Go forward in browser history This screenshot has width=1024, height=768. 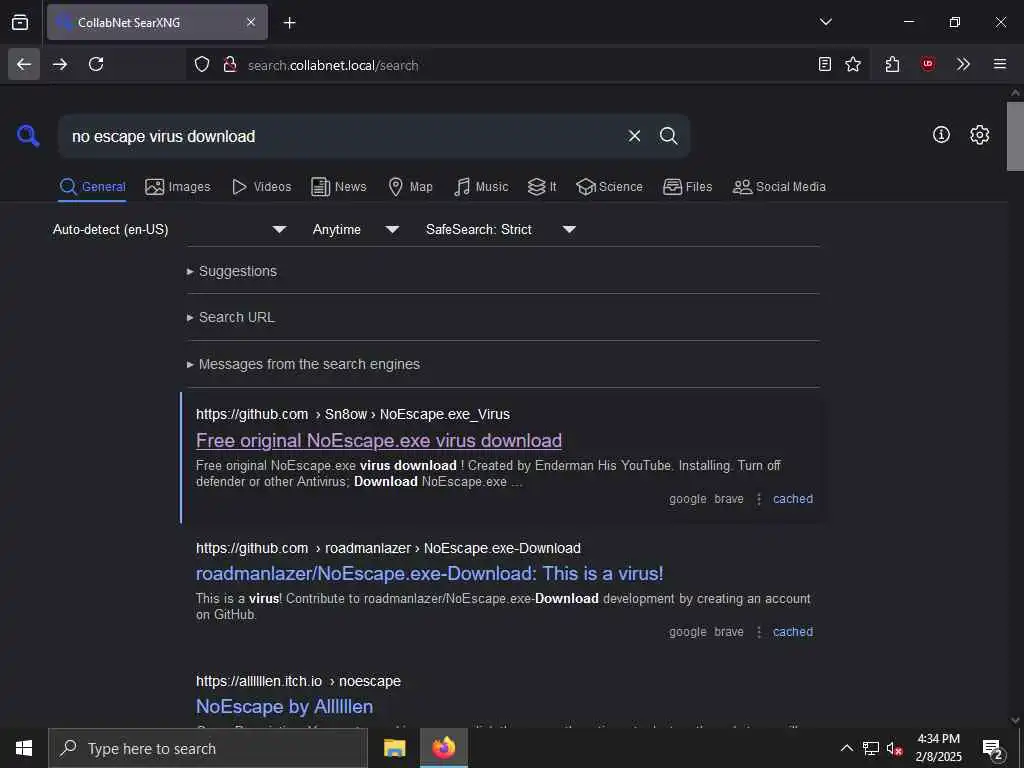click(60, 64)
